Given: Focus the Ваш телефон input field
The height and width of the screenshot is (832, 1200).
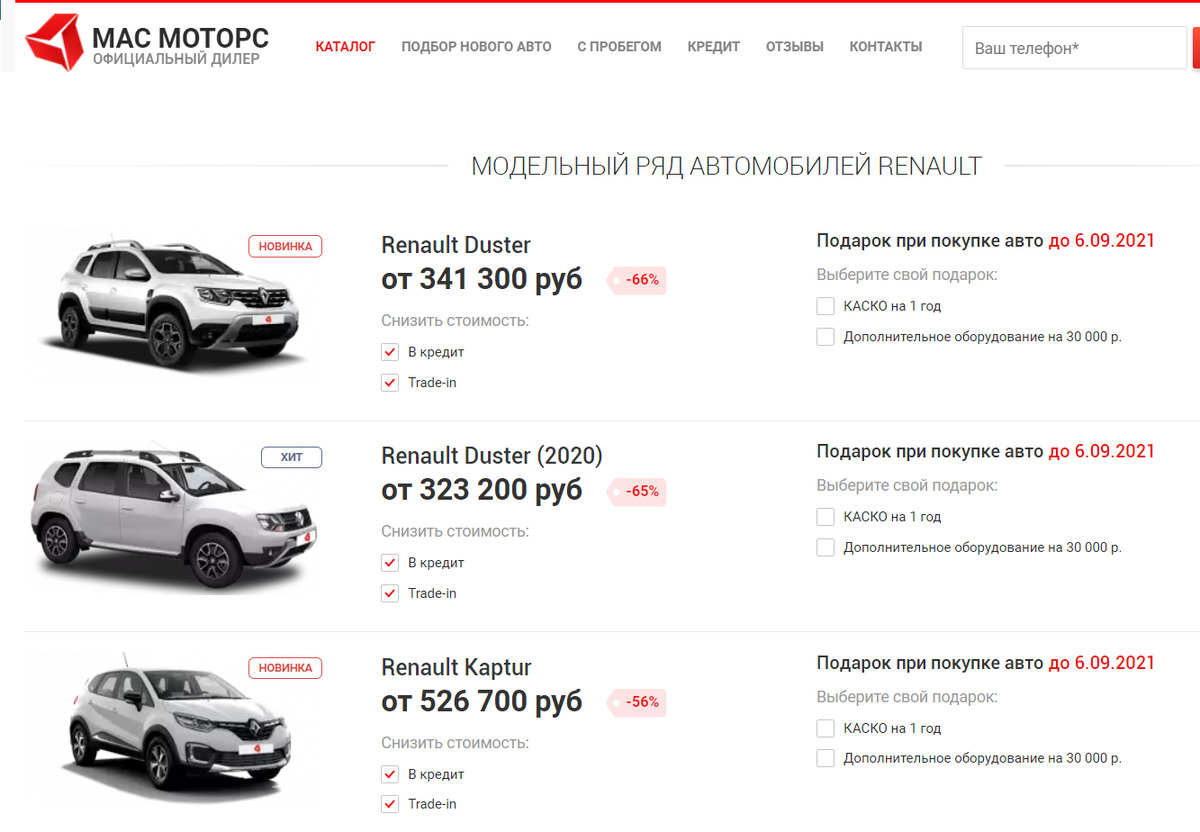Looking at the screenshot, I should 1074,48.
